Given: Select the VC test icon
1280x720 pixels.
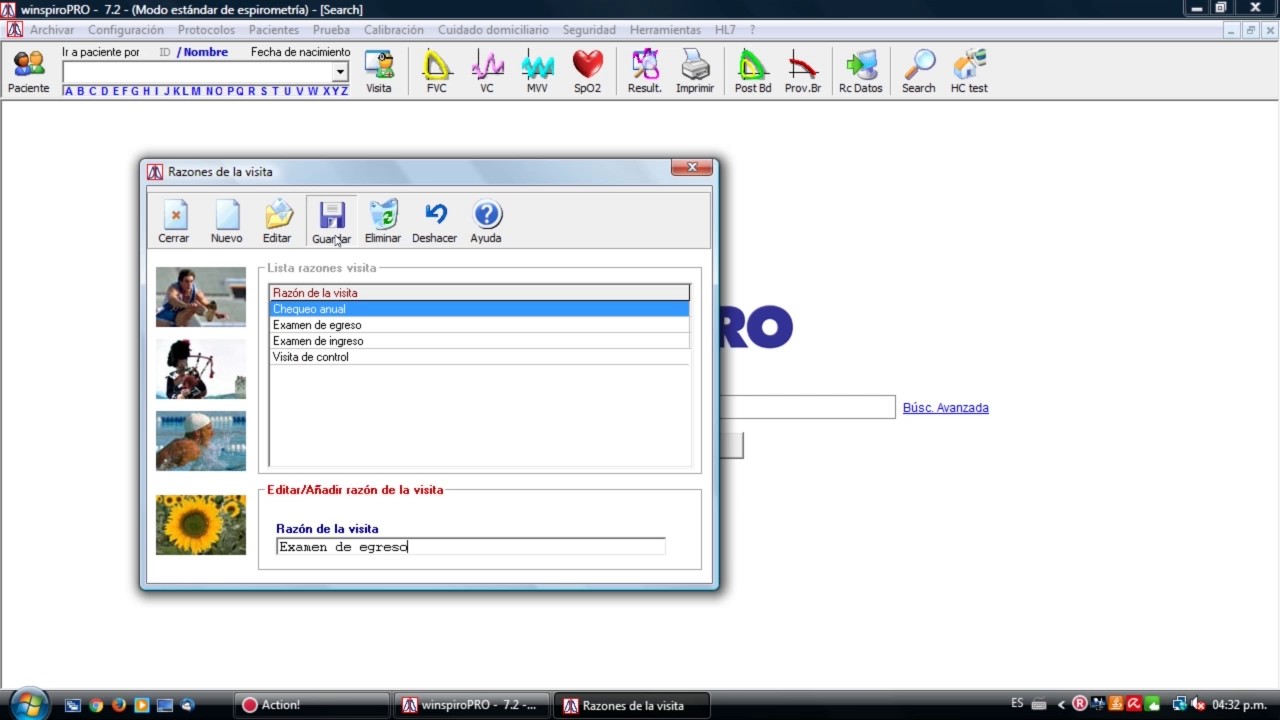Looking at the screenshot, I should click(x=487, y=71).
